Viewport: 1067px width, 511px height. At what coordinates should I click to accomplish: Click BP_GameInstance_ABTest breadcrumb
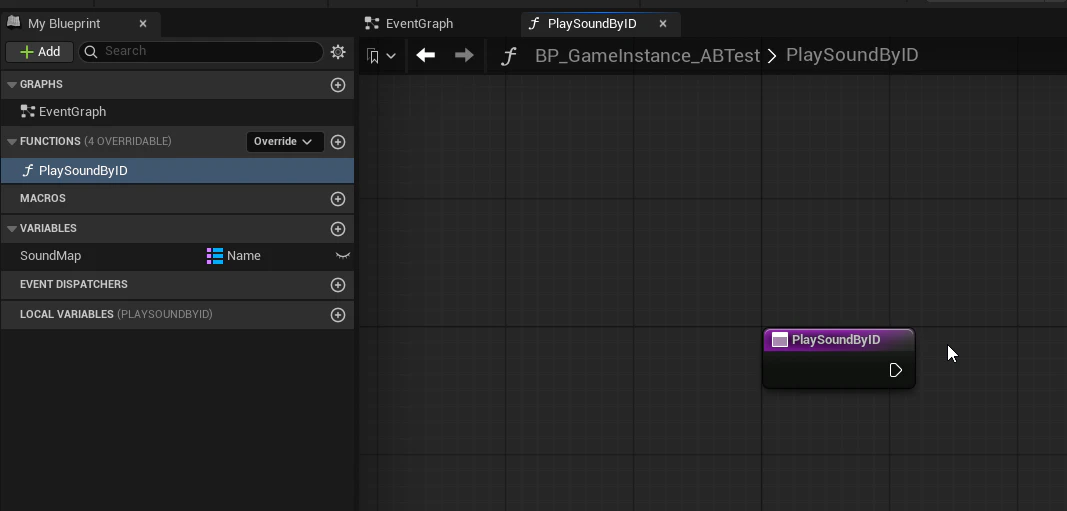tap(647, 56)
